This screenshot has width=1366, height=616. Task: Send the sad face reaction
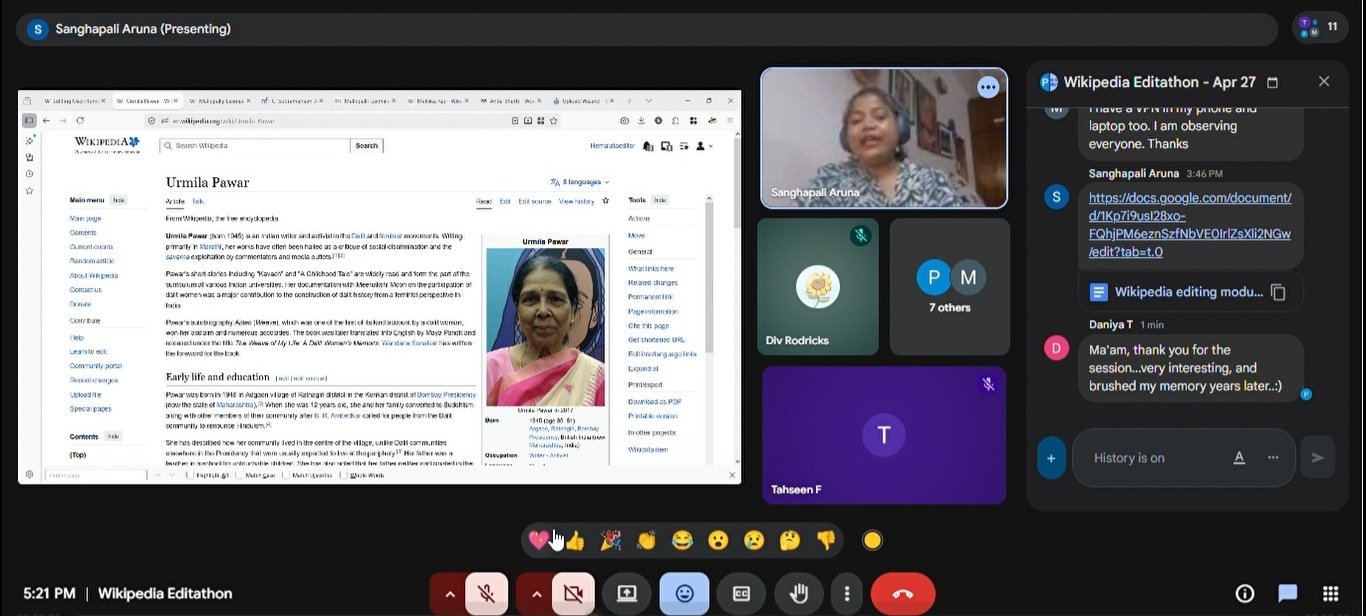754,540
